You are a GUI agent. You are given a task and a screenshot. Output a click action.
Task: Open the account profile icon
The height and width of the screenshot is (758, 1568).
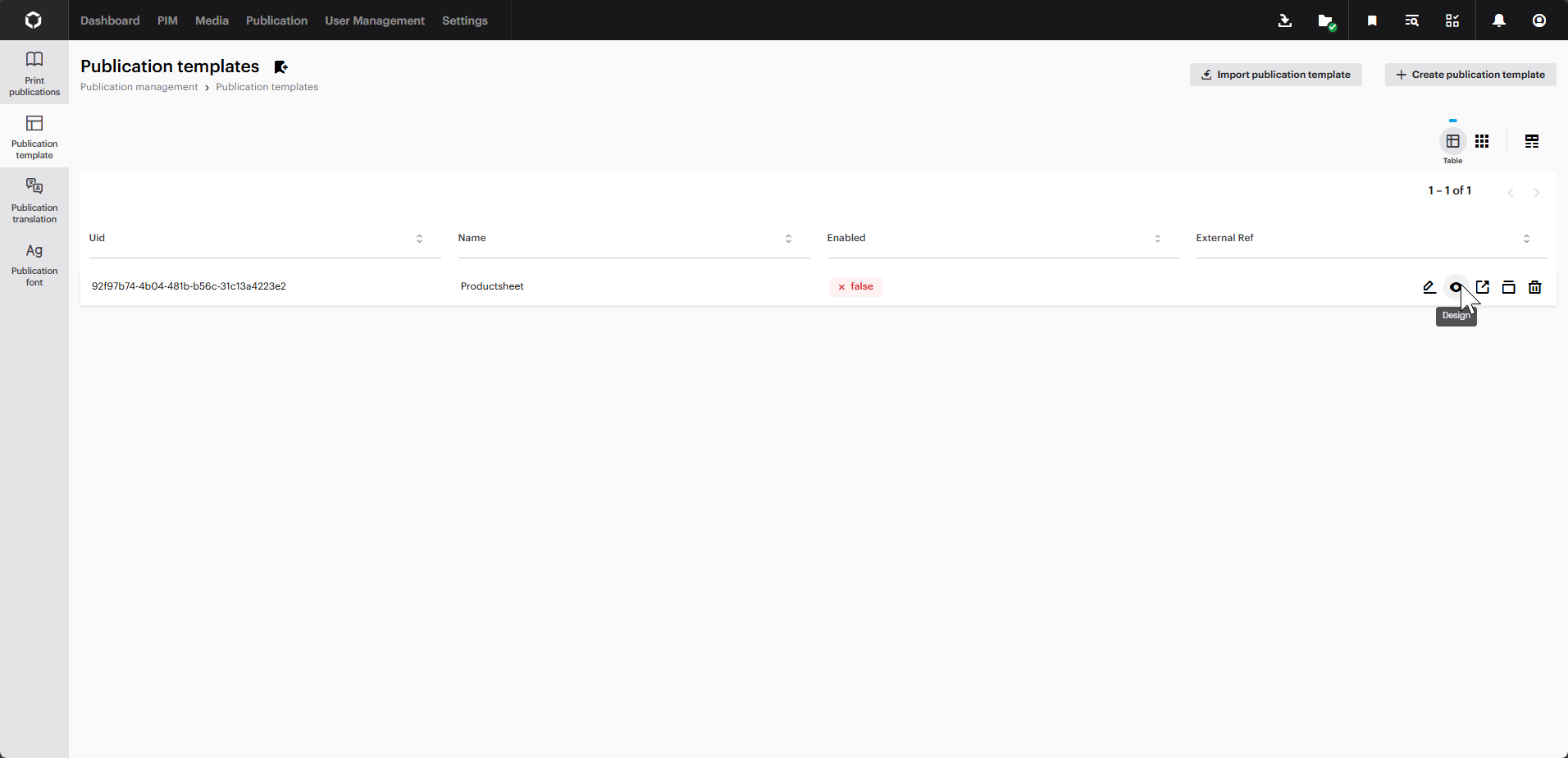click(1540, 21)
